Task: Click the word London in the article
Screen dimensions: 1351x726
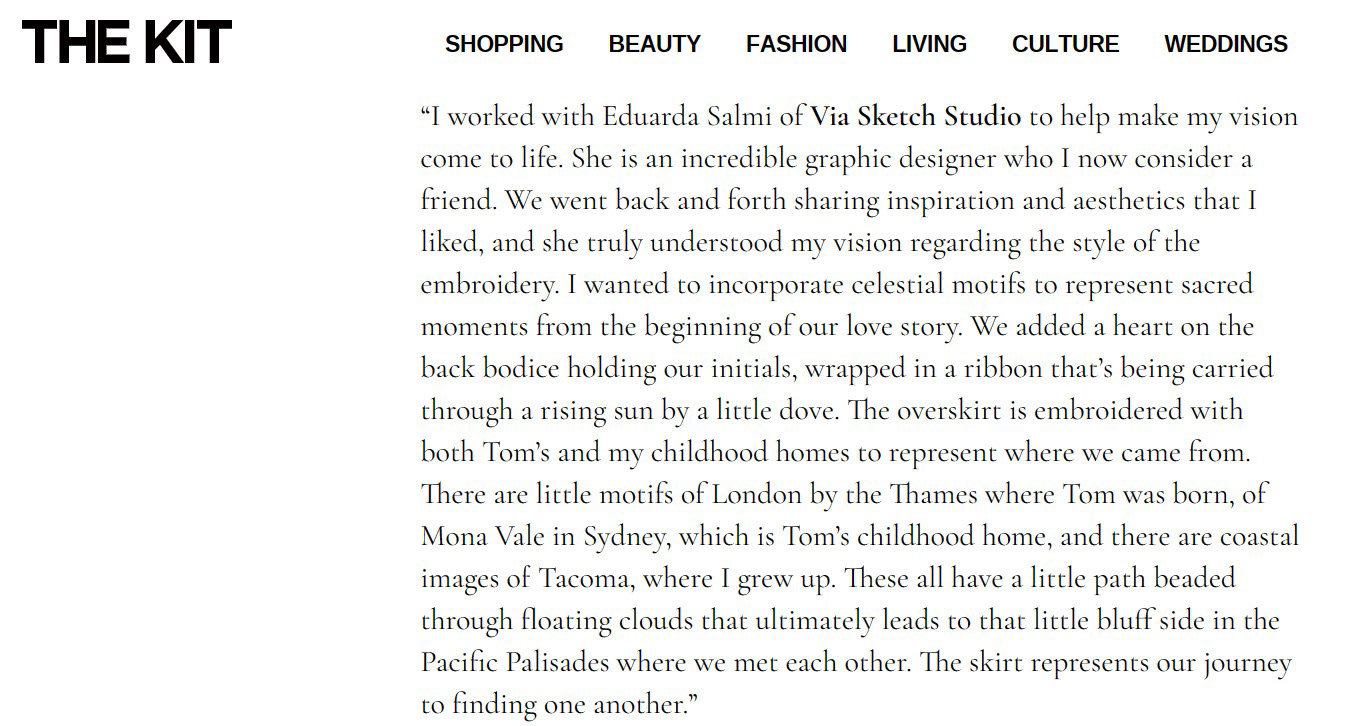Action: pyautogui.click(x=757, y=495)
